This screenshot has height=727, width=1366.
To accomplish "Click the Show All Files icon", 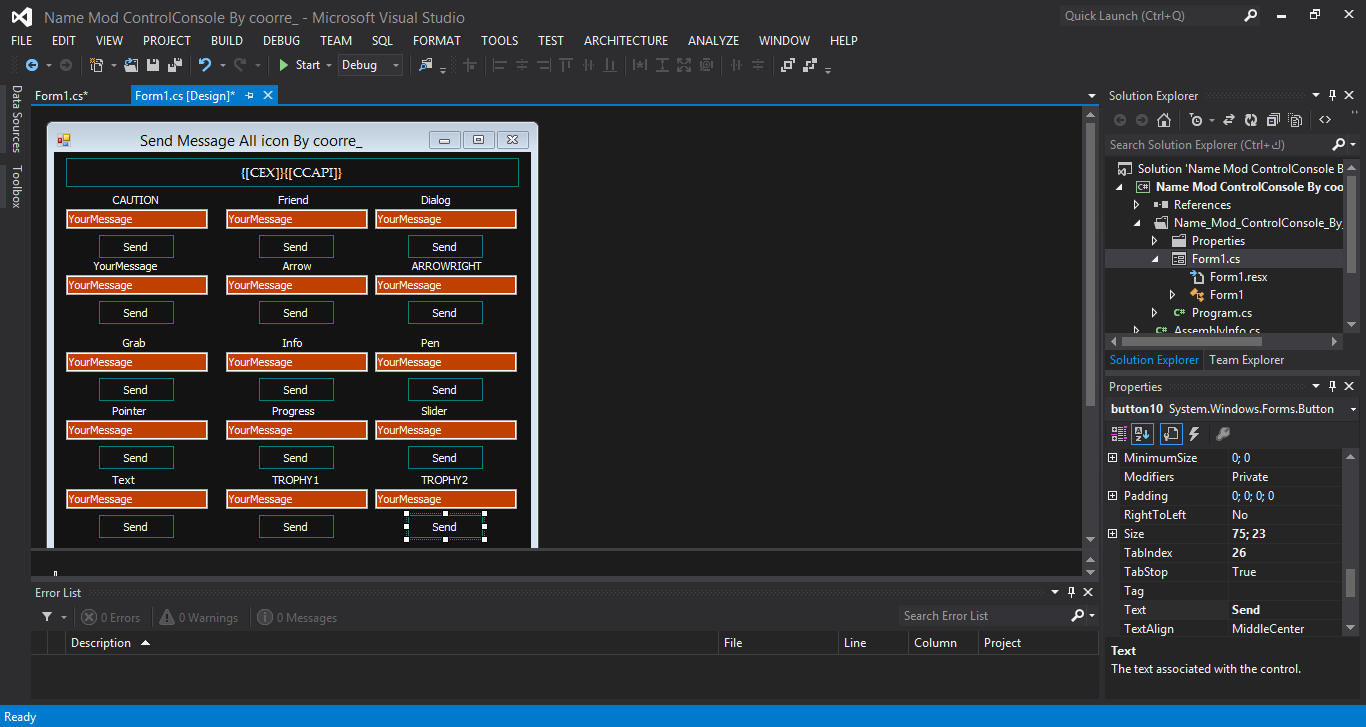I will [x=1295, y=120].
